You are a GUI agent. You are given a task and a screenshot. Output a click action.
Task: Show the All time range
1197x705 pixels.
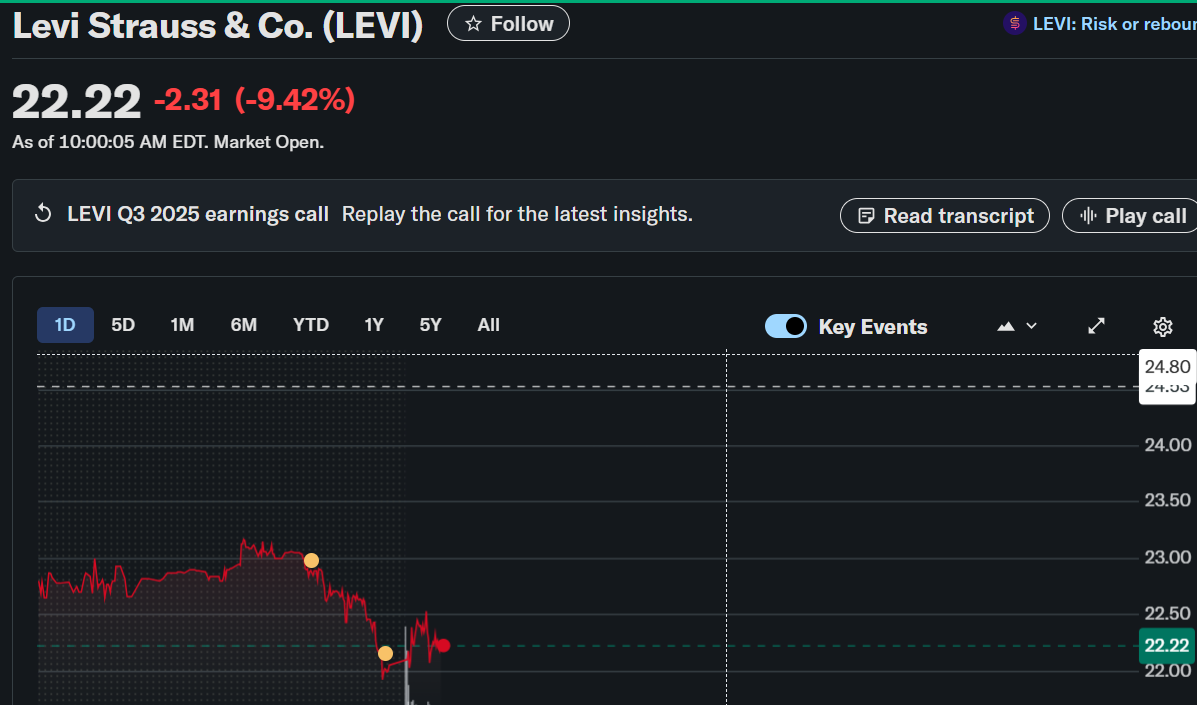[488, 325]
